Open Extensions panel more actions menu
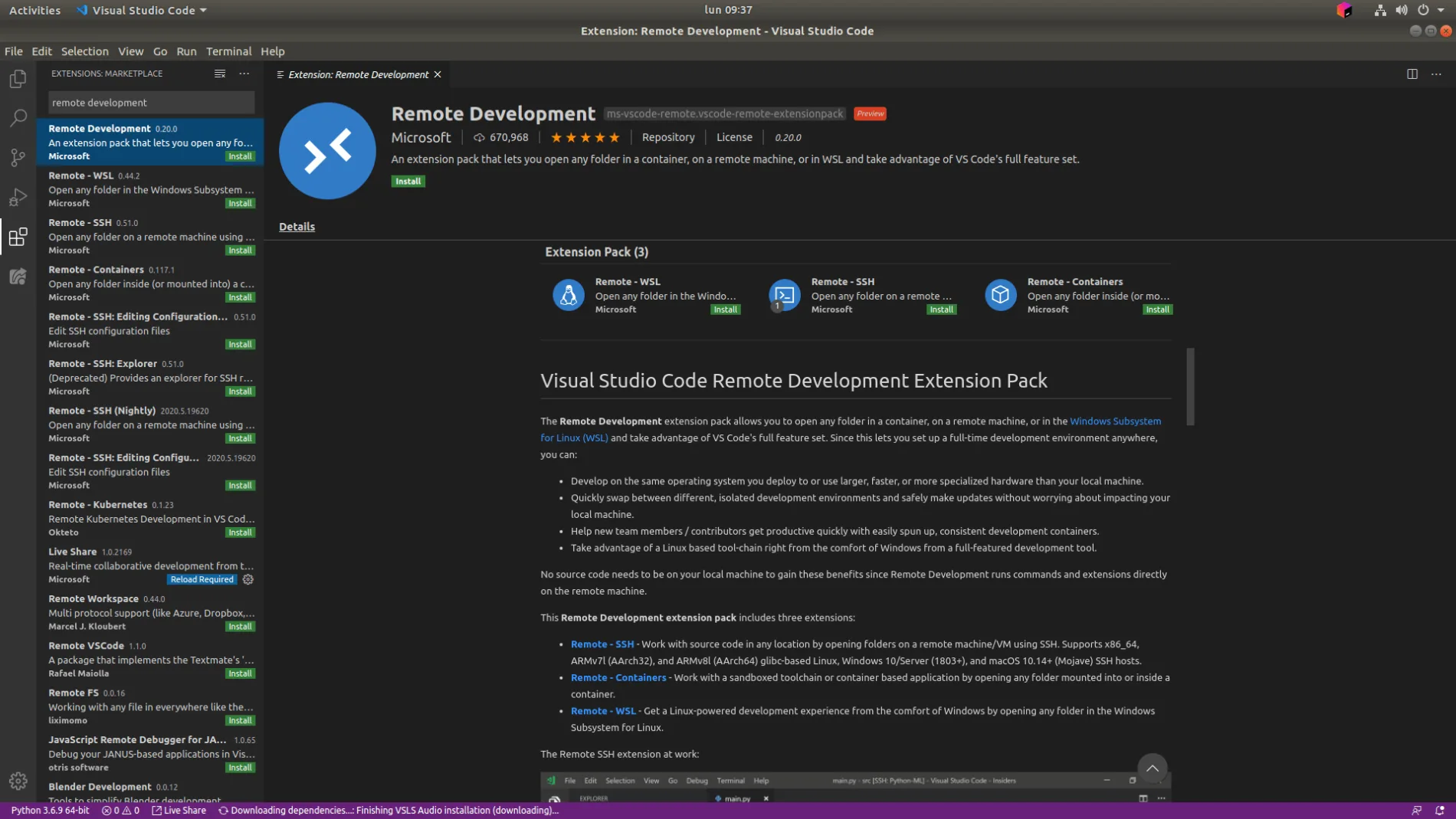Viewport: 1456px width, 819px height. 244,74
